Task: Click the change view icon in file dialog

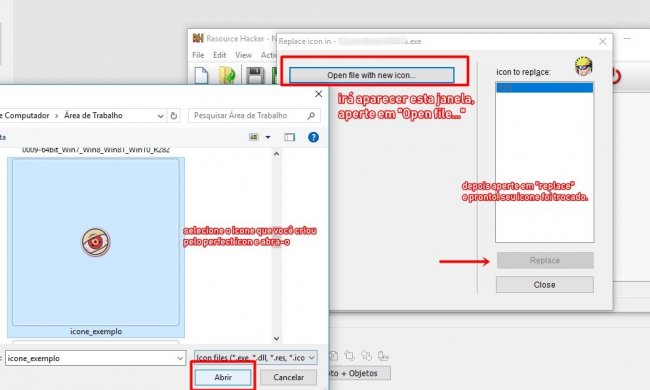Action: click(x=254, y=137)
